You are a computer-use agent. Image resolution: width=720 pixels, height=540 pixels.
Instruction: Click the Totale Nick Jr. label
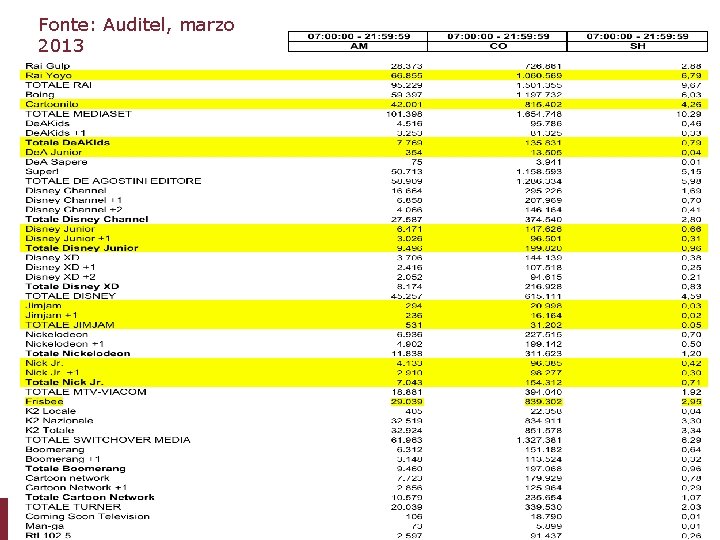(x=64, y=382)
